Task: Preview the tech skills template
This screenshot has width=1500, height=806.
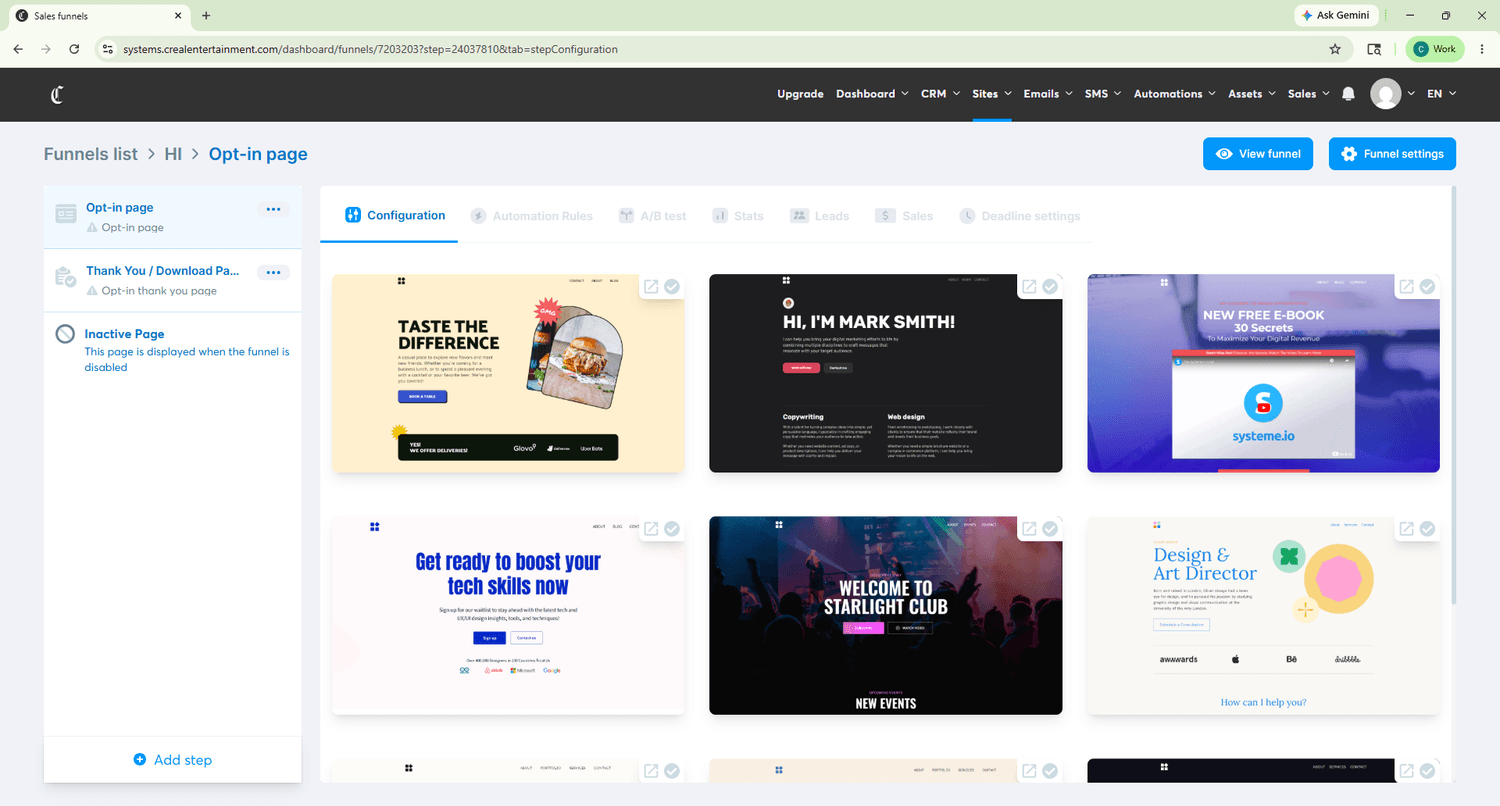Action: coord(651,529)
